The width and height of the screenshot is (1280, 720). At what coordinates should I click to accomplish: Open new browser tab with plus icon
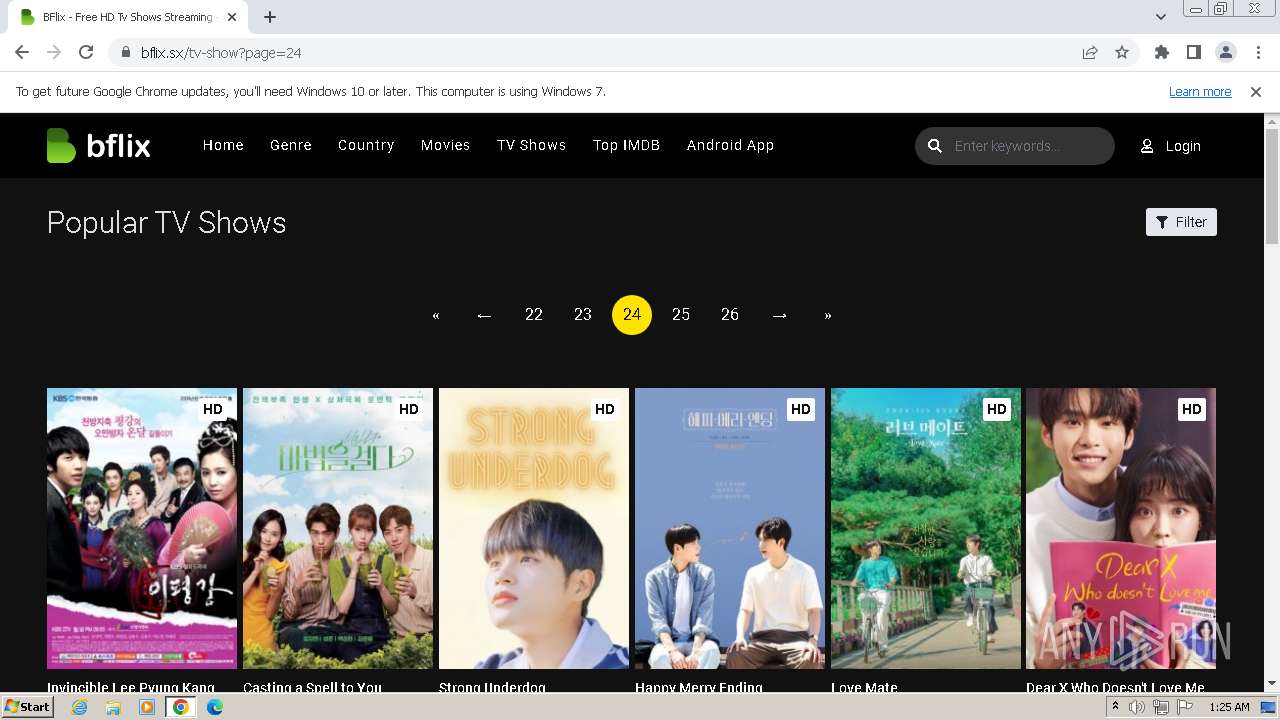pos(270,17)
